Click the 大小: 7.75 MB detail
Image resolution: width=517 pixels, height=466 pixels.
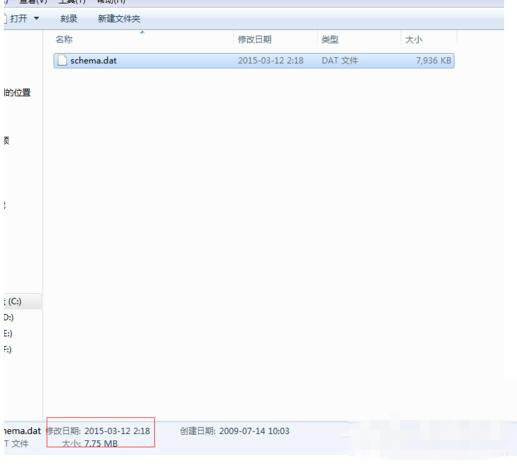(90, 444)
